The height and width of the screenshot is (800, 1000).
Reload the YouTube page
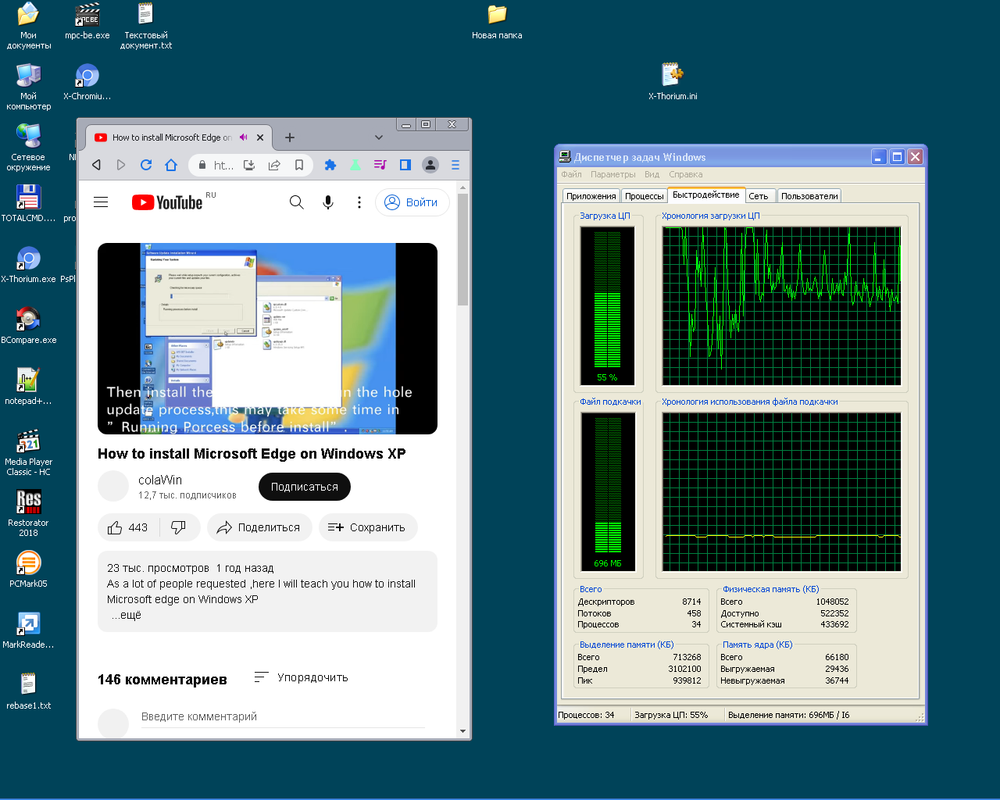point(146,165)
